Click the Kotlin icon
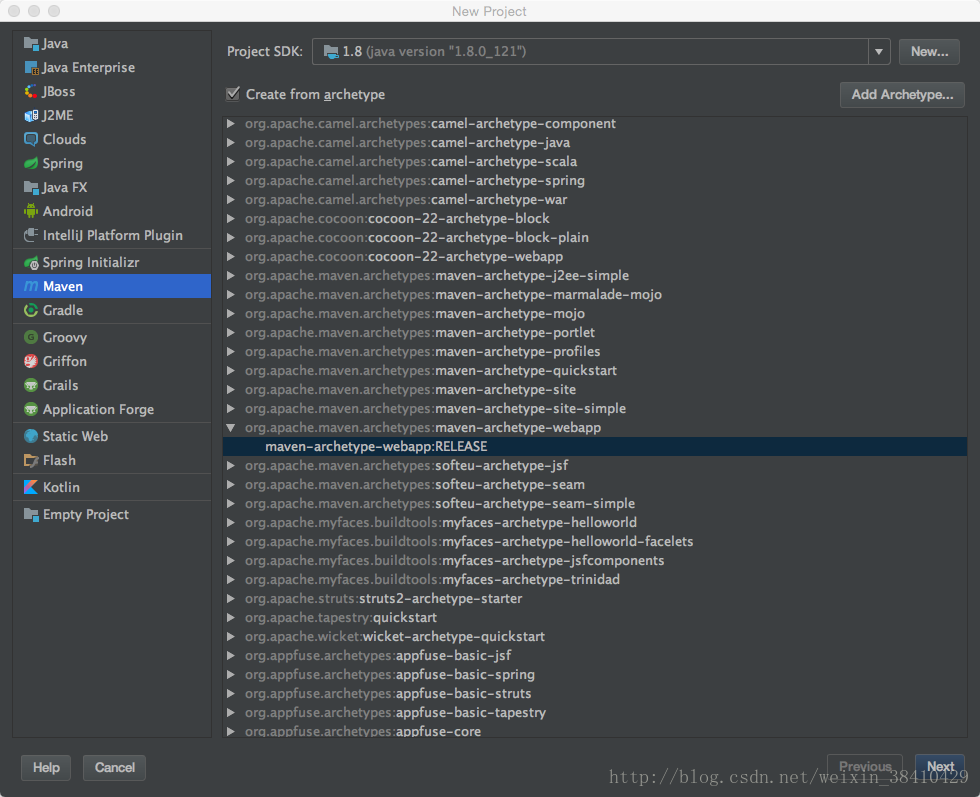Viewport: 980px width, 797px height. click(x=31, y=487)
